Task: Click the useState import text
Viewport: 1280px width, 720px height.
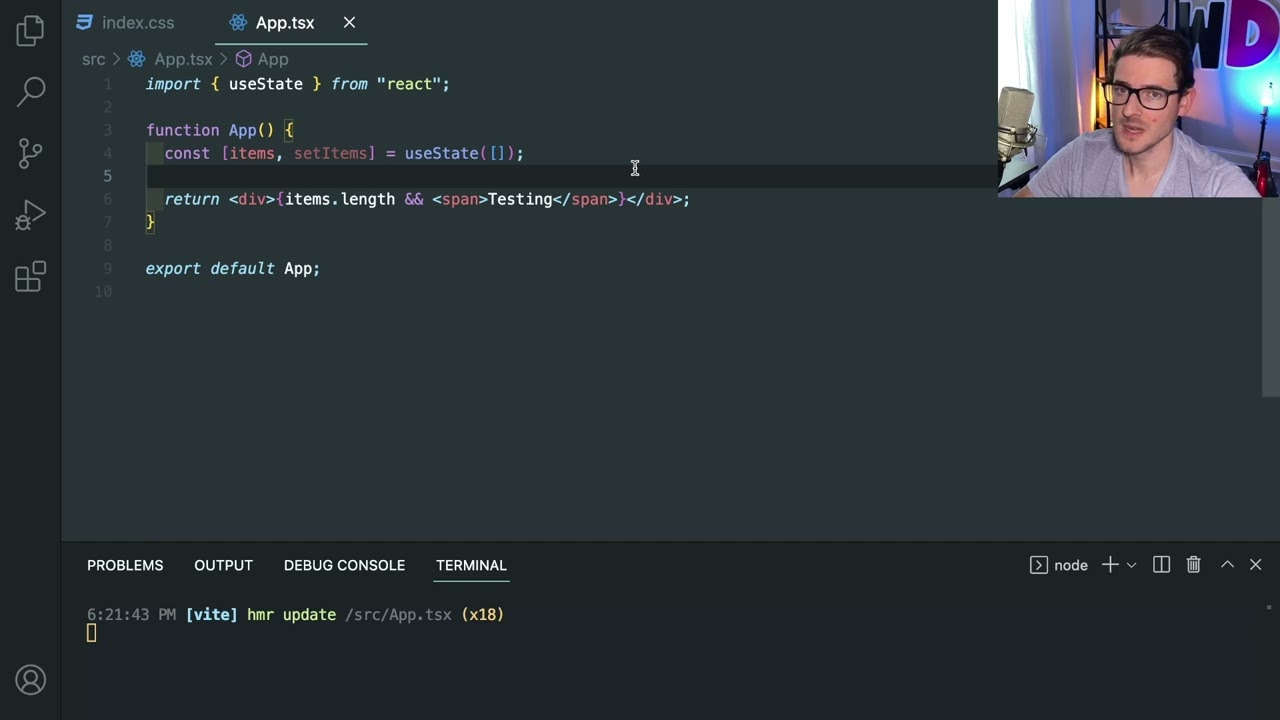Action: point(265,84)
